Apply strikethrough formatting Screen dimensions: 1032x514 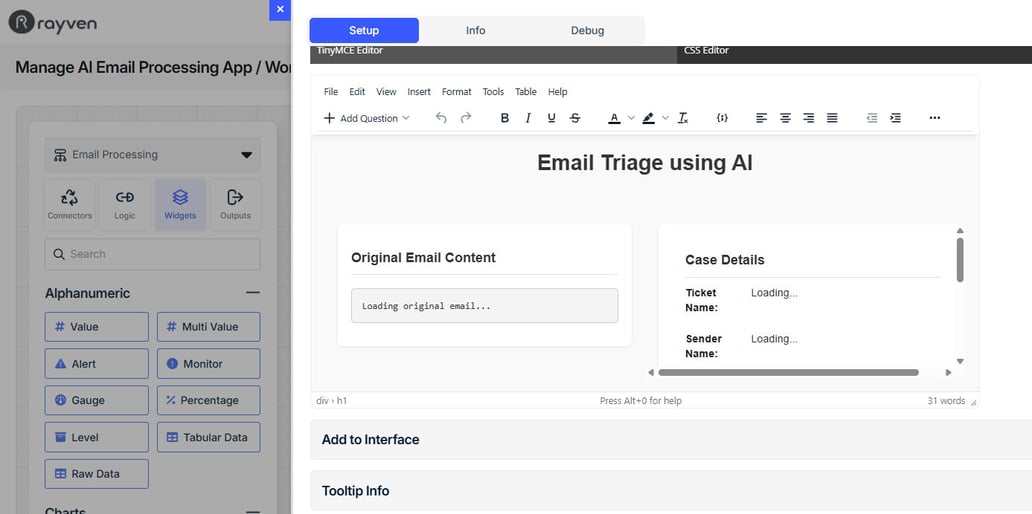point(575,118)
